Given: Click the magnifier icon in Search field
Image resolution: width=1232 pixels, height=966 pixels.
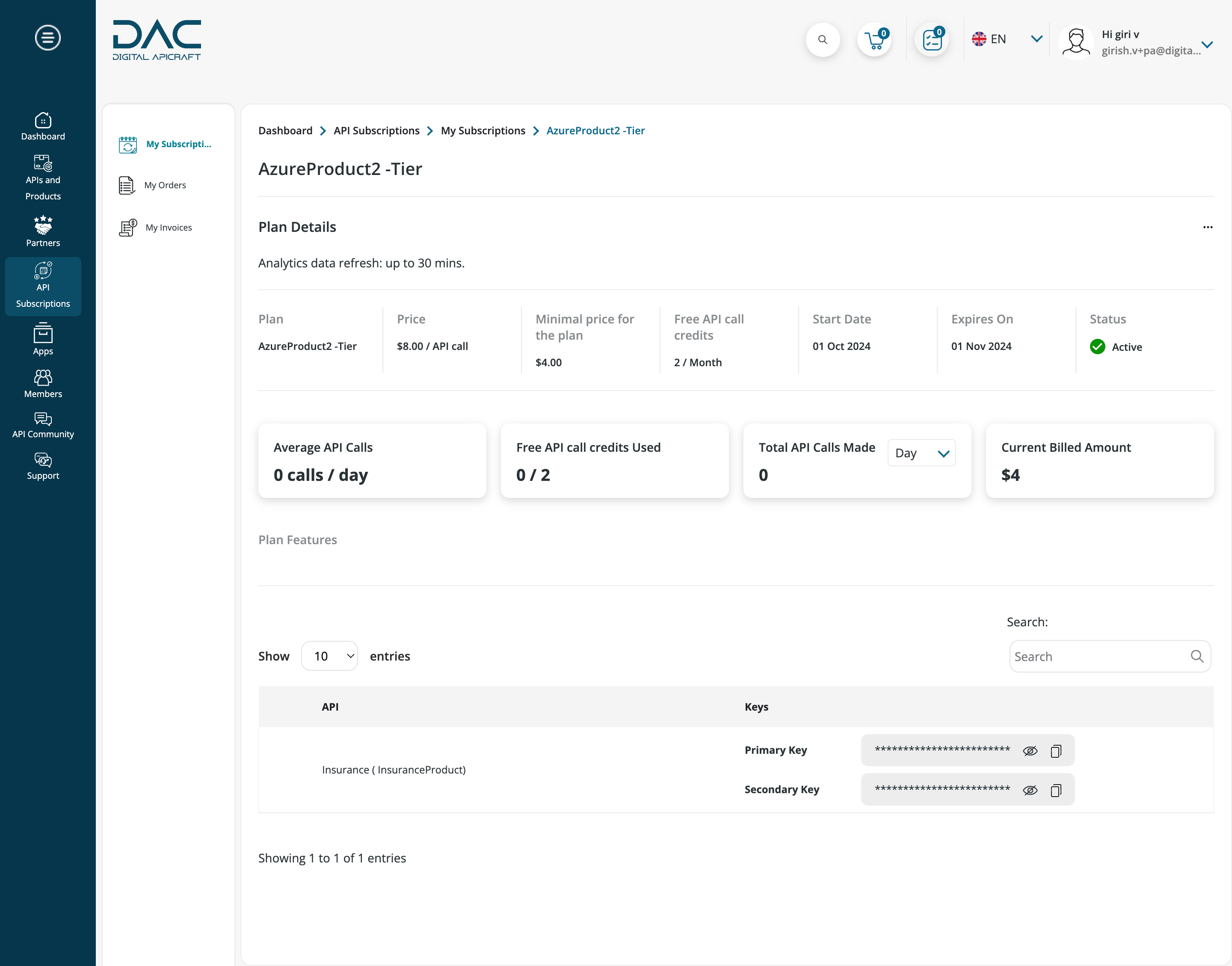Looking at the screenshot, I should pos(1196,656).
